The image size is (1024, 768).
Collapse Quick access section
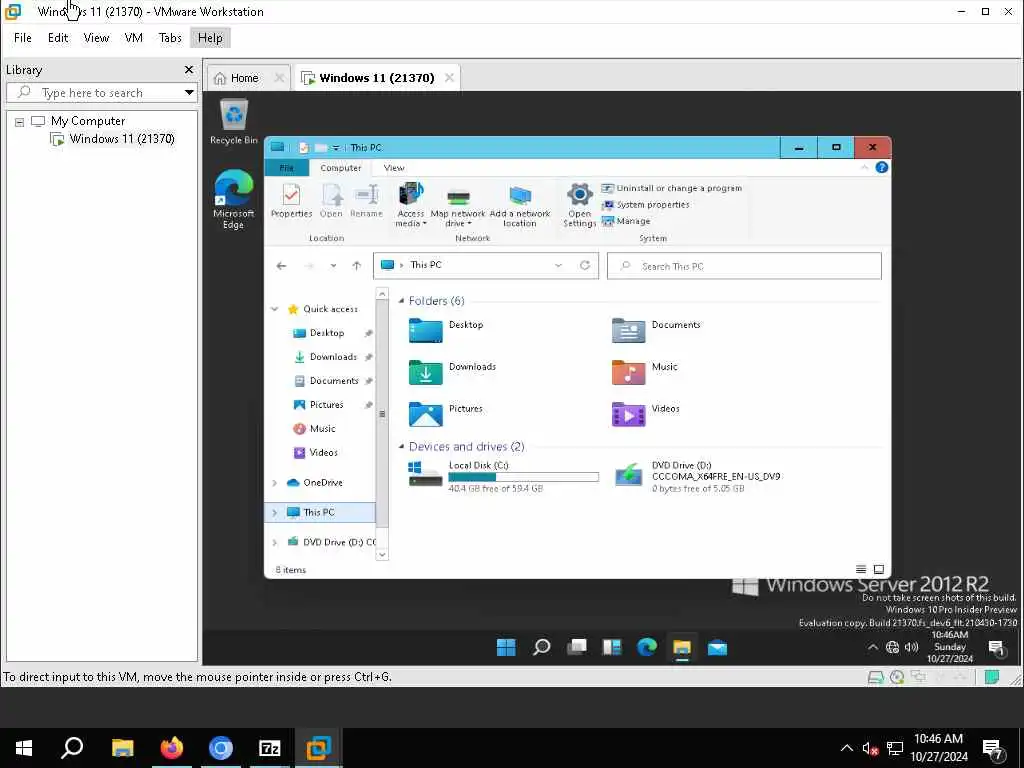tap(275, 309)
